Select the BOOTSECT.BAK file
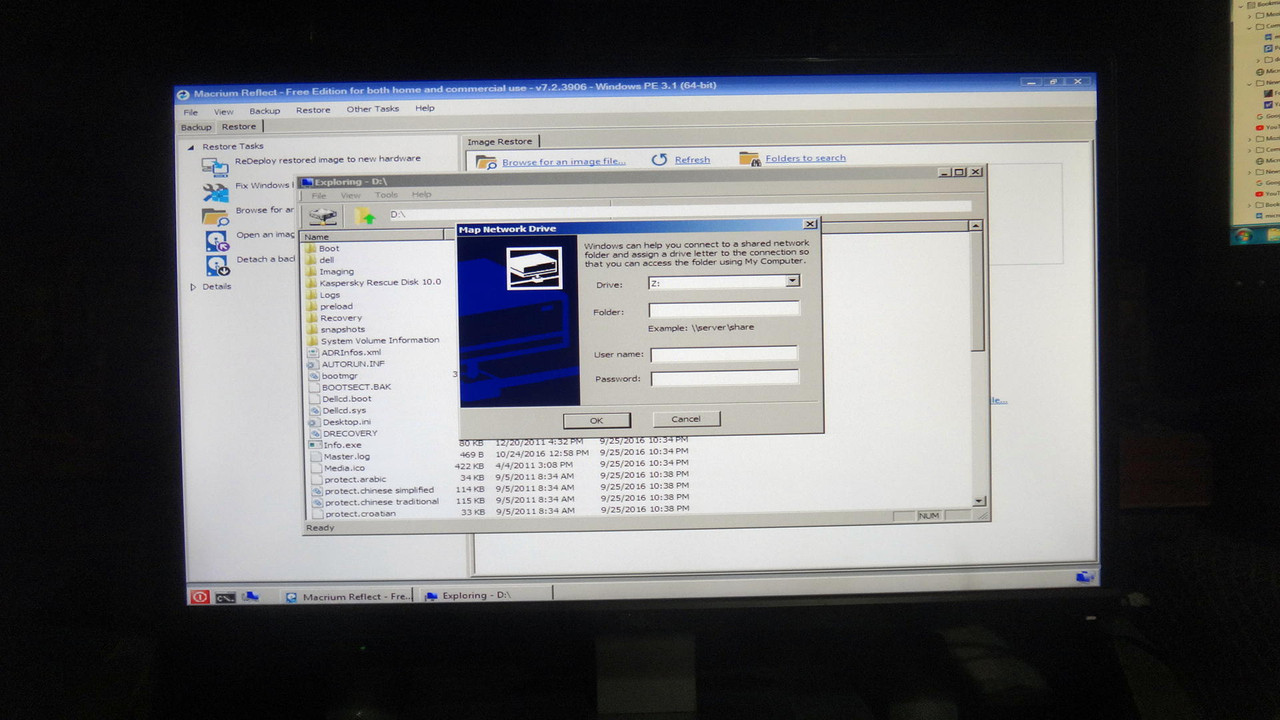Viewport: 1280px width, 720px height. (357, 387)
